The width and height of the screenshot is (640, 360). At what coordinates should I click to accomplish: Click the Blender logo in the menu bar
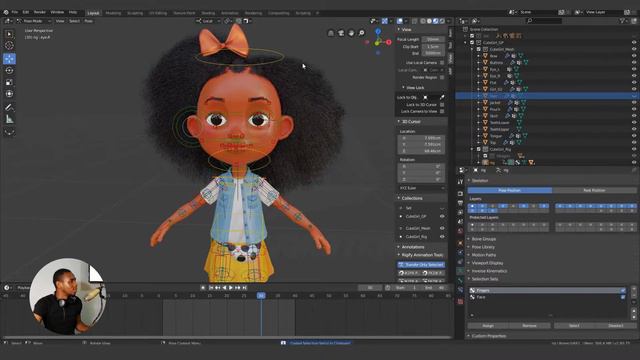click(x=6, y=12)
